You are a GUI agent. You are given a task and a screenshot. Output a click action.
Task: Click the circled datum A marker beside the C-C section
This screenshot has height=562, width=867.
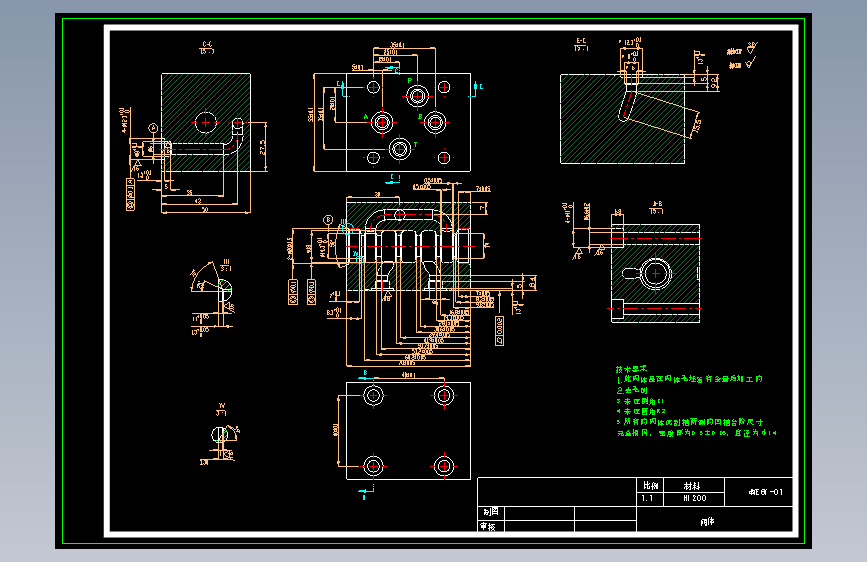tap(153, 128)
